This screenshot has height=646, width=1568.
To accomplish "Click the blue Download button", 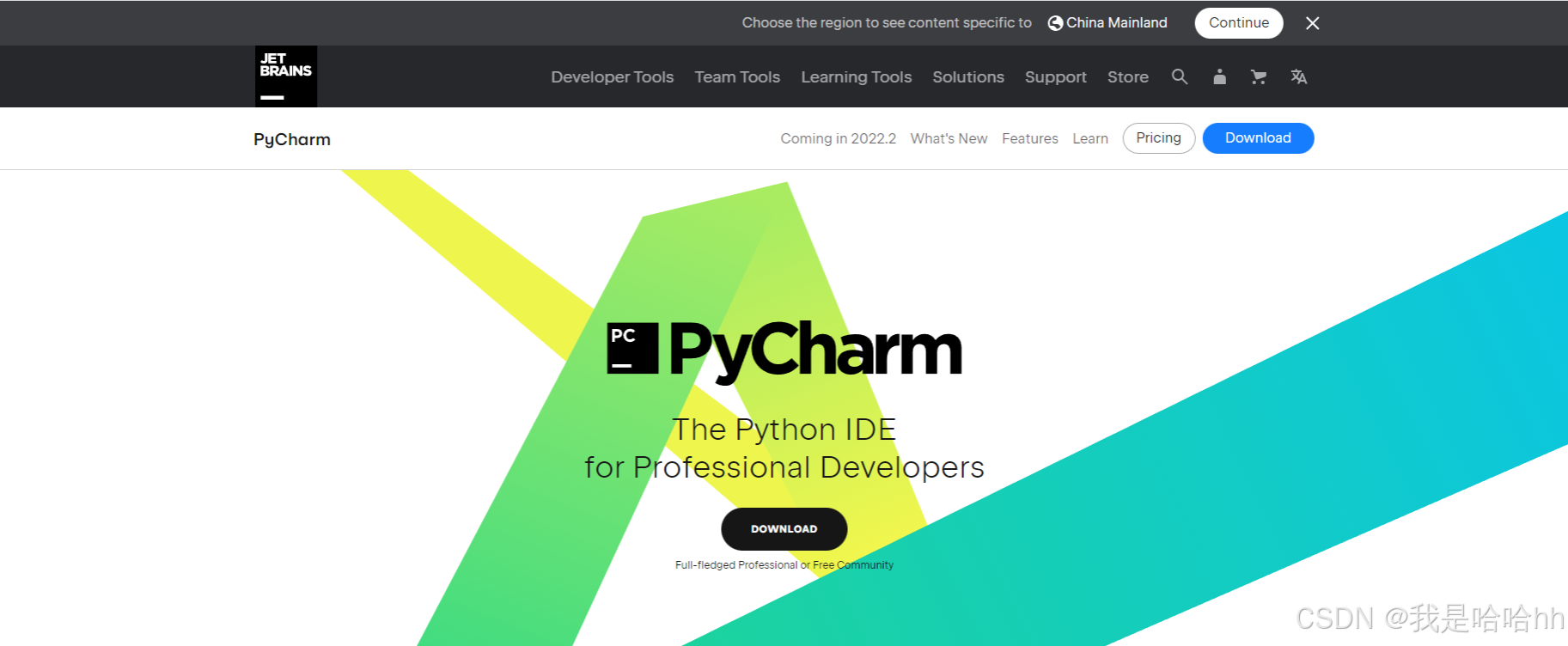I will tap(1258, 138).
